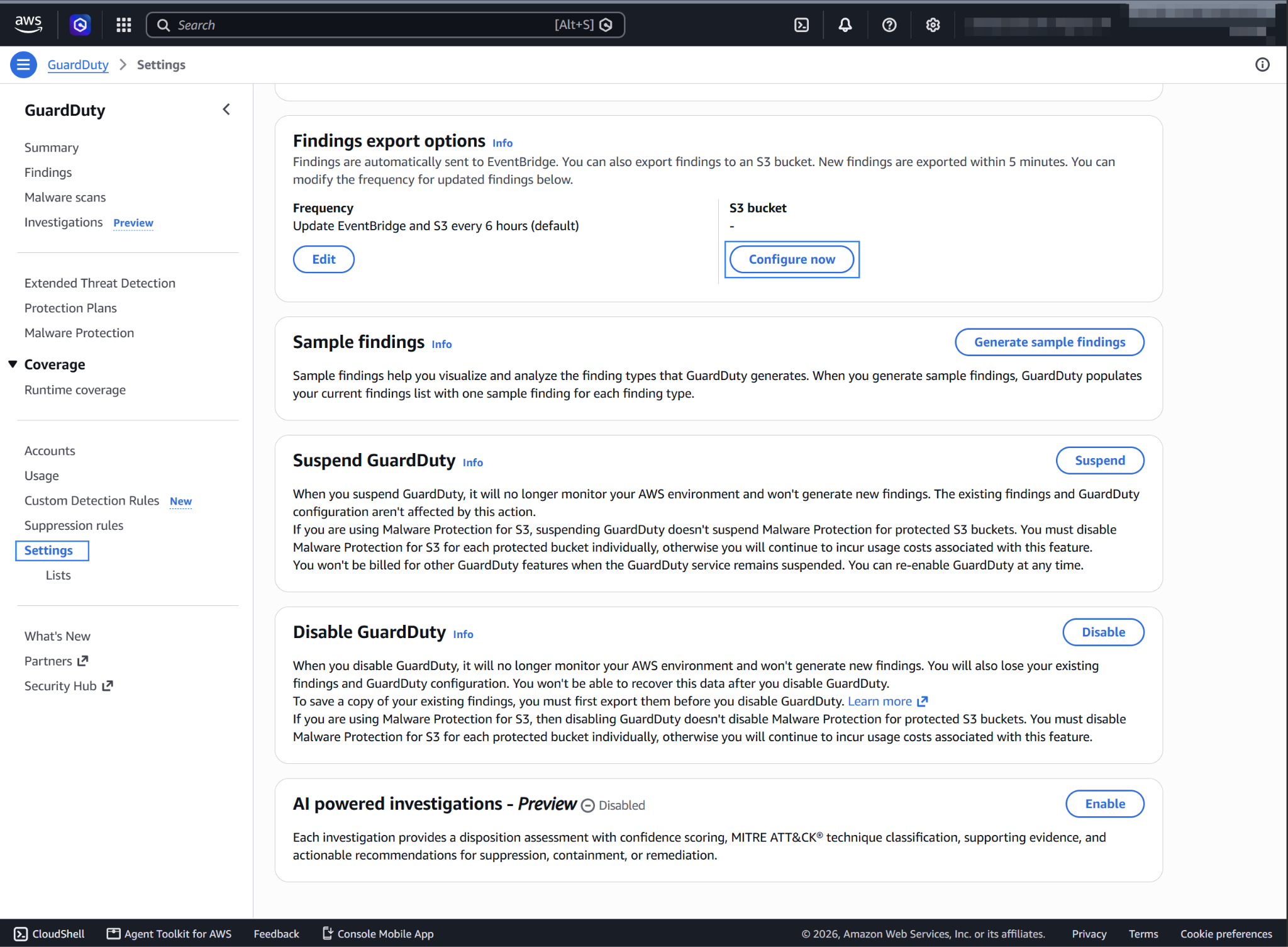Enable AI powered investigations
The width and height of the screenshot is (1288, 947).
click(1105, 804)
